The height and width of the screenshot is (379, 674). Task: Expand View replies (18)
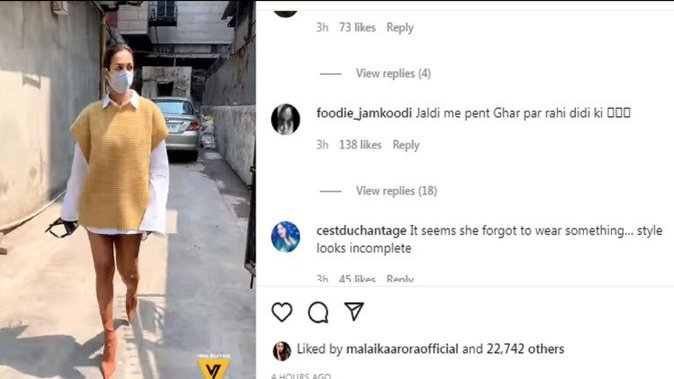pyautogui.click(x=396, y=191)
